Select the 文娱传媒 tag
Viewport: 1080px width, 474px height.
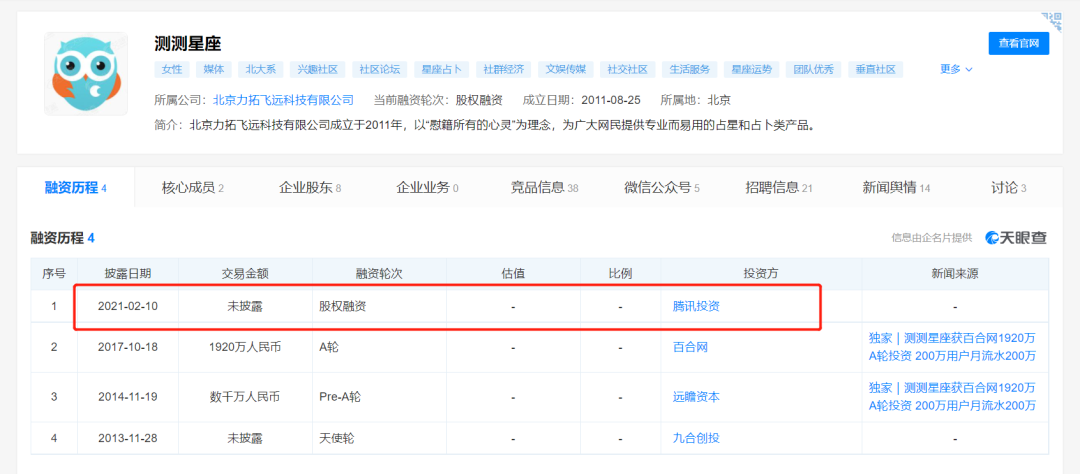tap(565, 70)
